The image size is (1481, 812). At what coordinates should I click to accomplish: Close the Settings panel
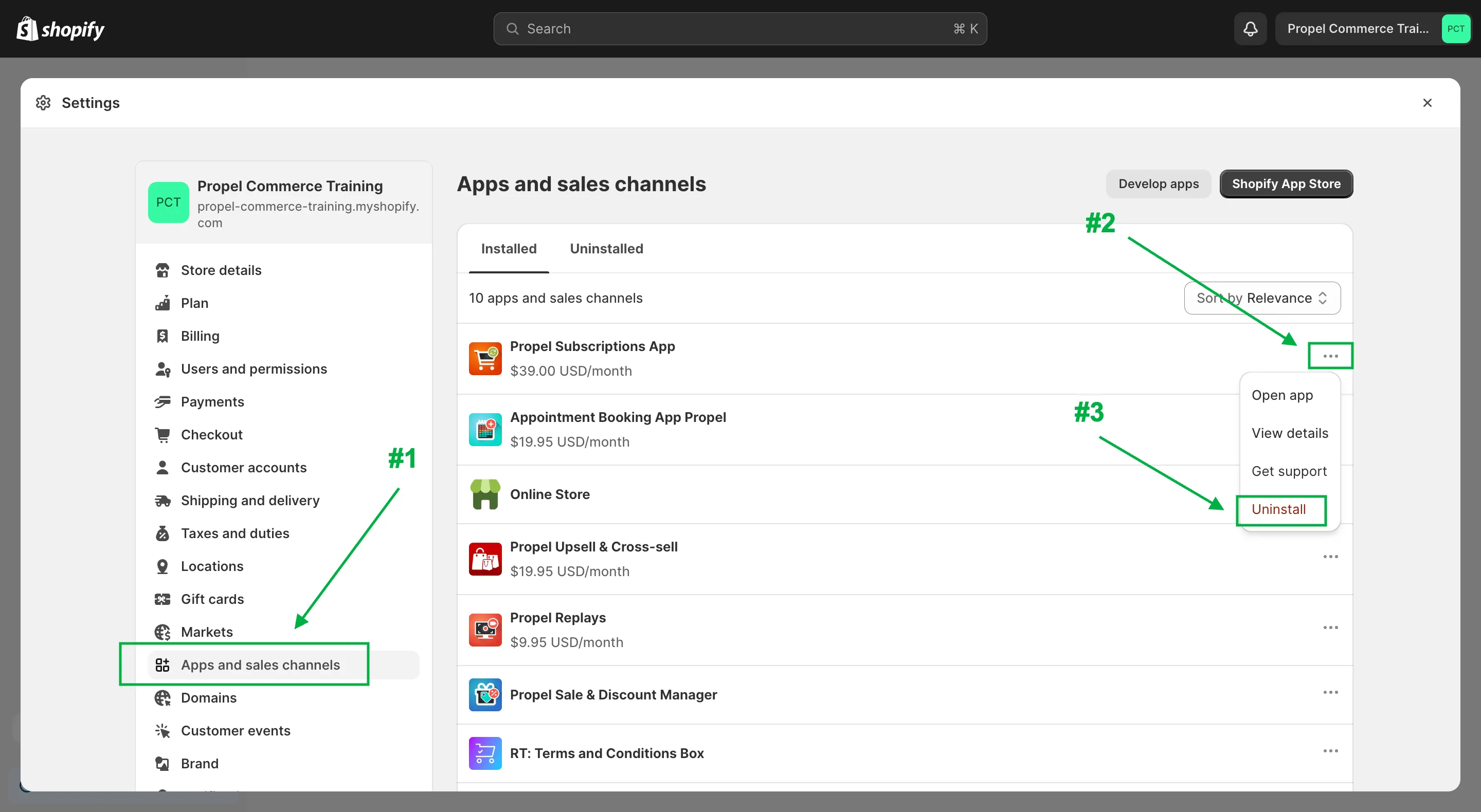point(1427,103)
